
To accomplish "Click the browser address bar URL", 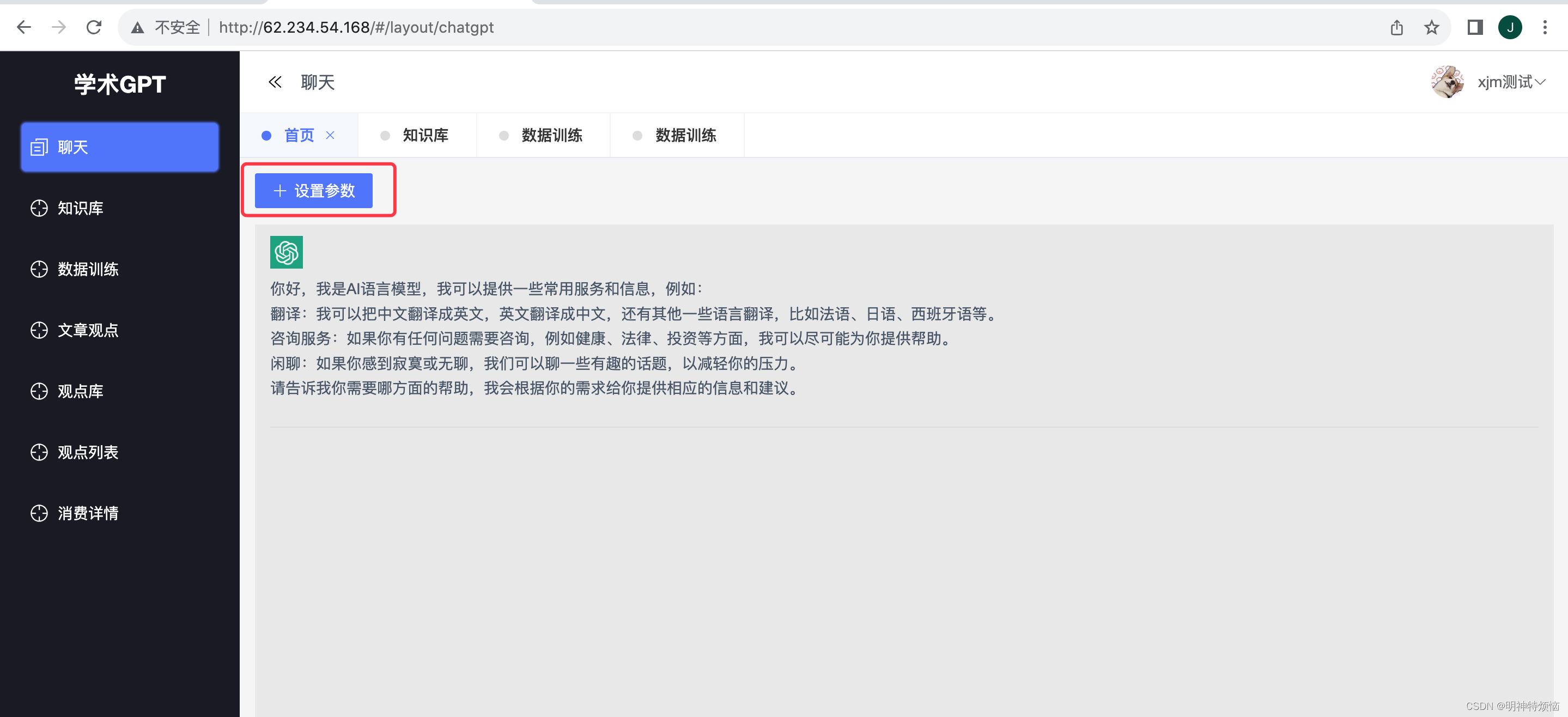I will (x=356, y=27).
